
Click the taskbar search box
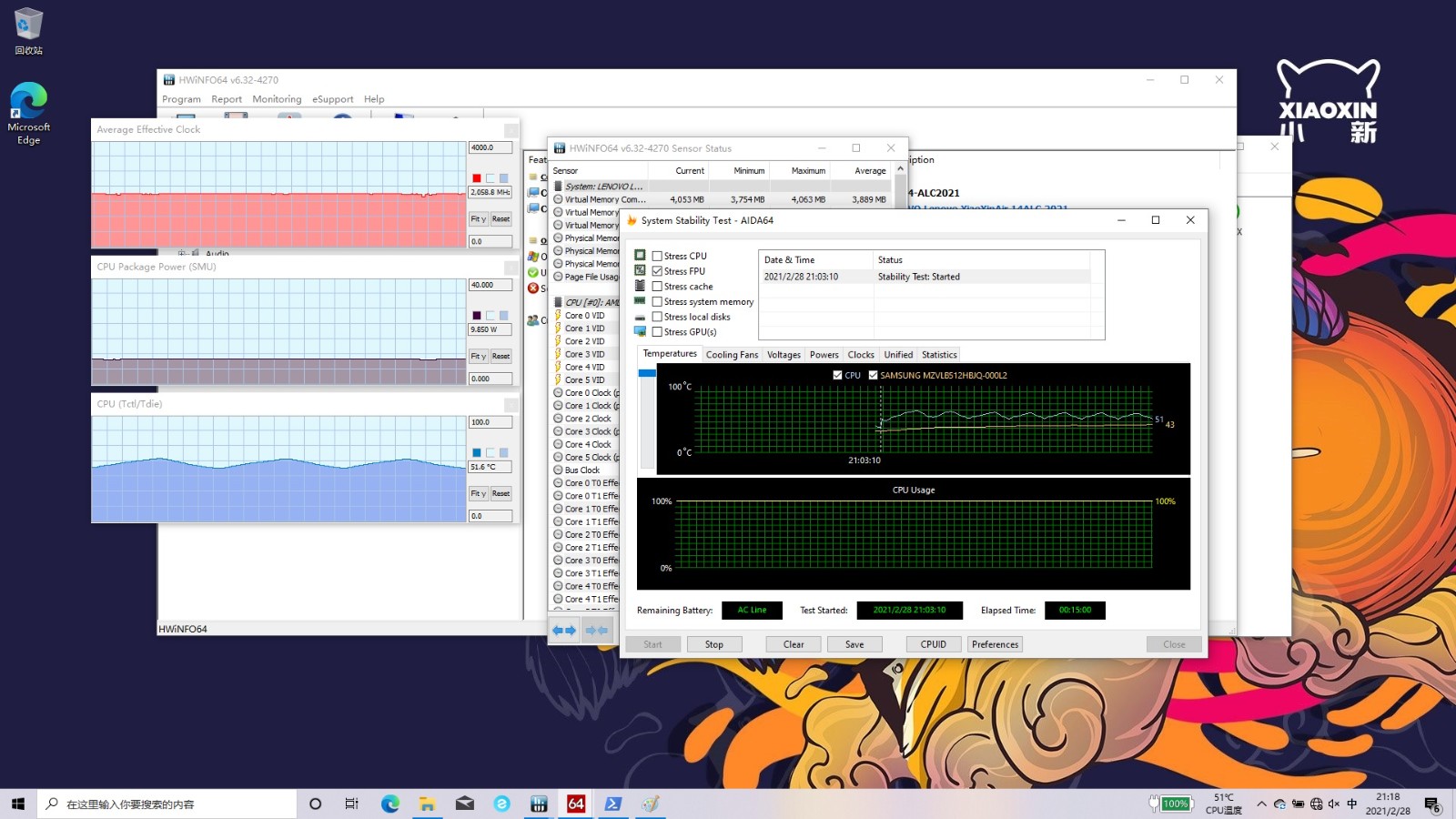pyautogui.click(x=167, y=804)
